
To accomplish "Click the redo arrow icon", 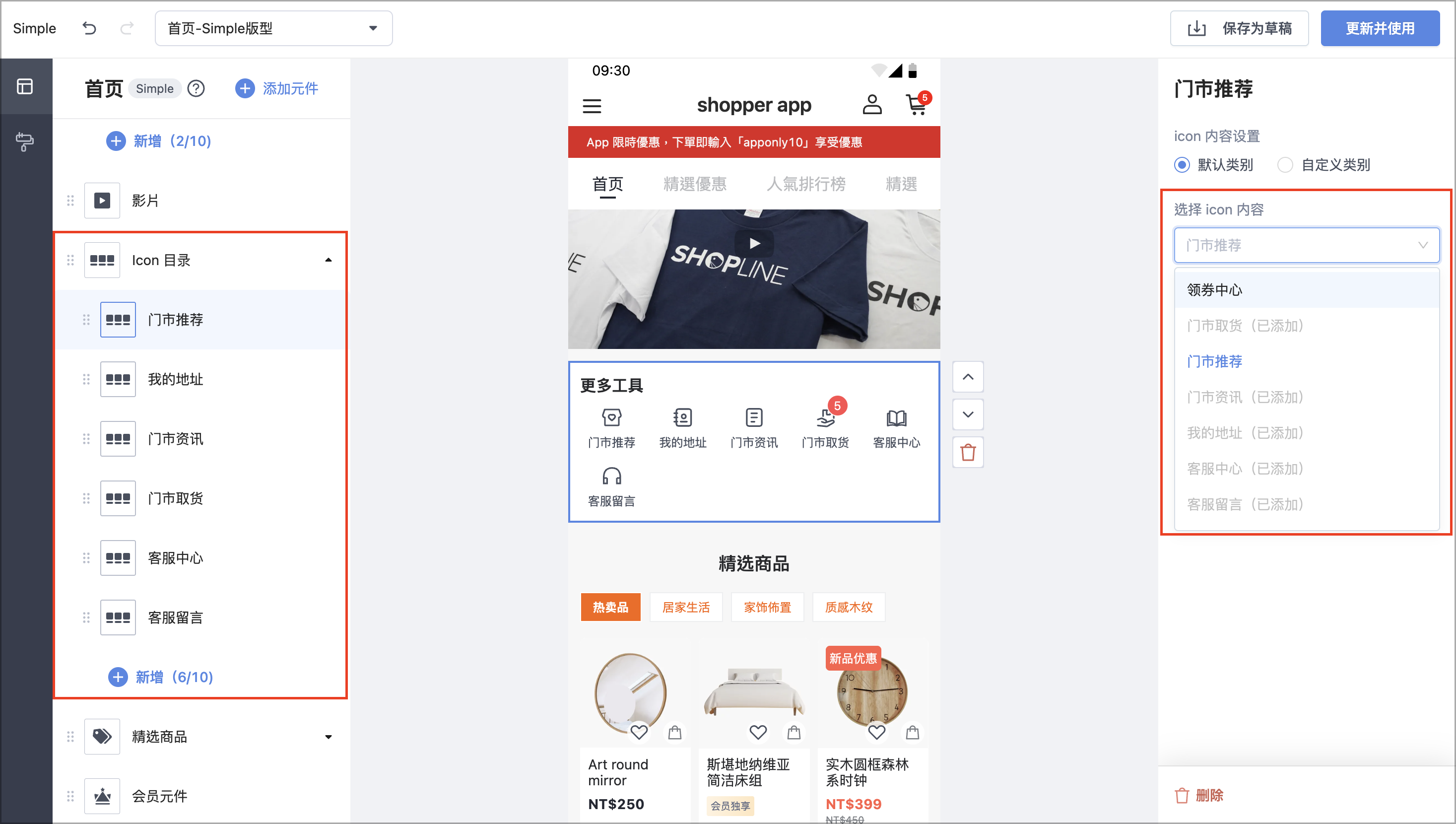I will (x=127, y=28).
